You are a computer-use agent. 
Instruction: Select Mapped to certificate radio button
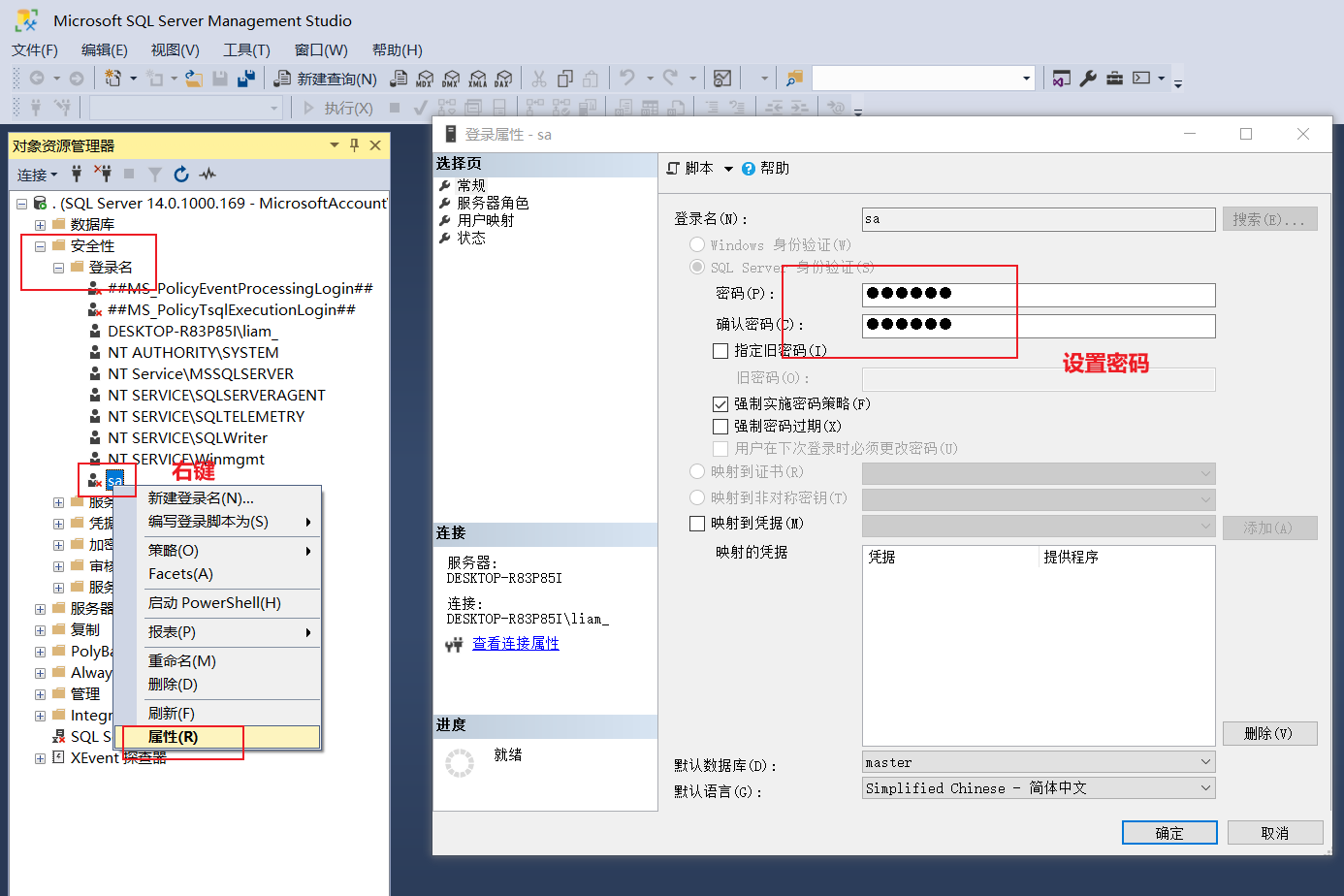[x=697, y=471]
